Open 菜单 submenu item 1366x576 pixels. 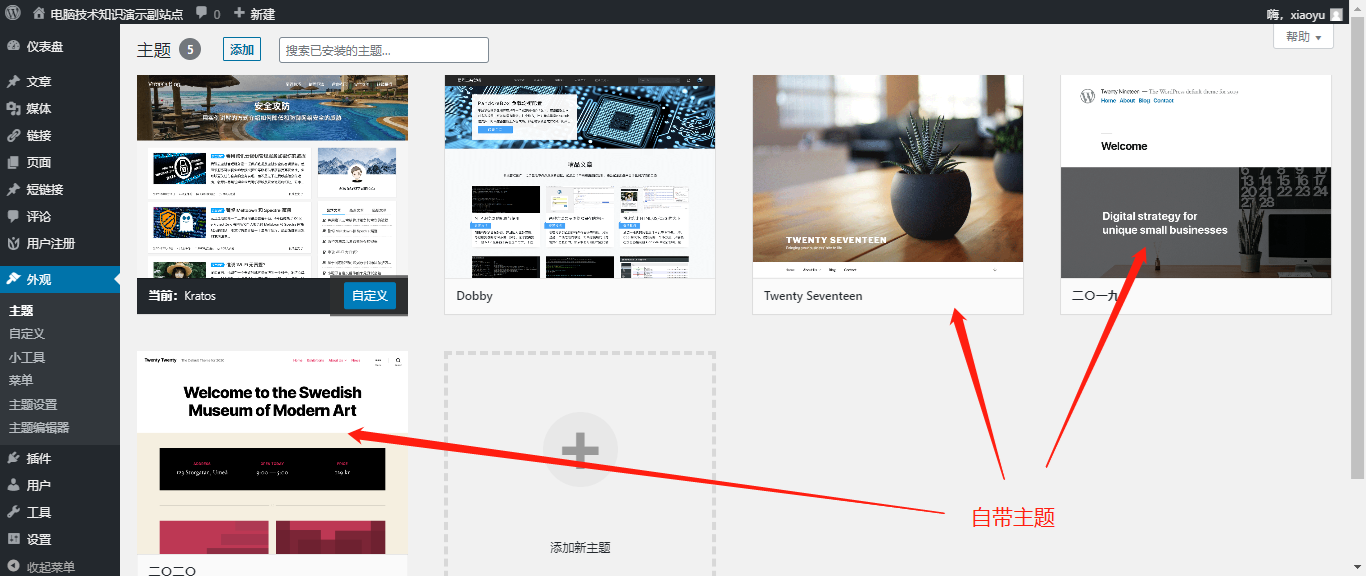[21, 381]
